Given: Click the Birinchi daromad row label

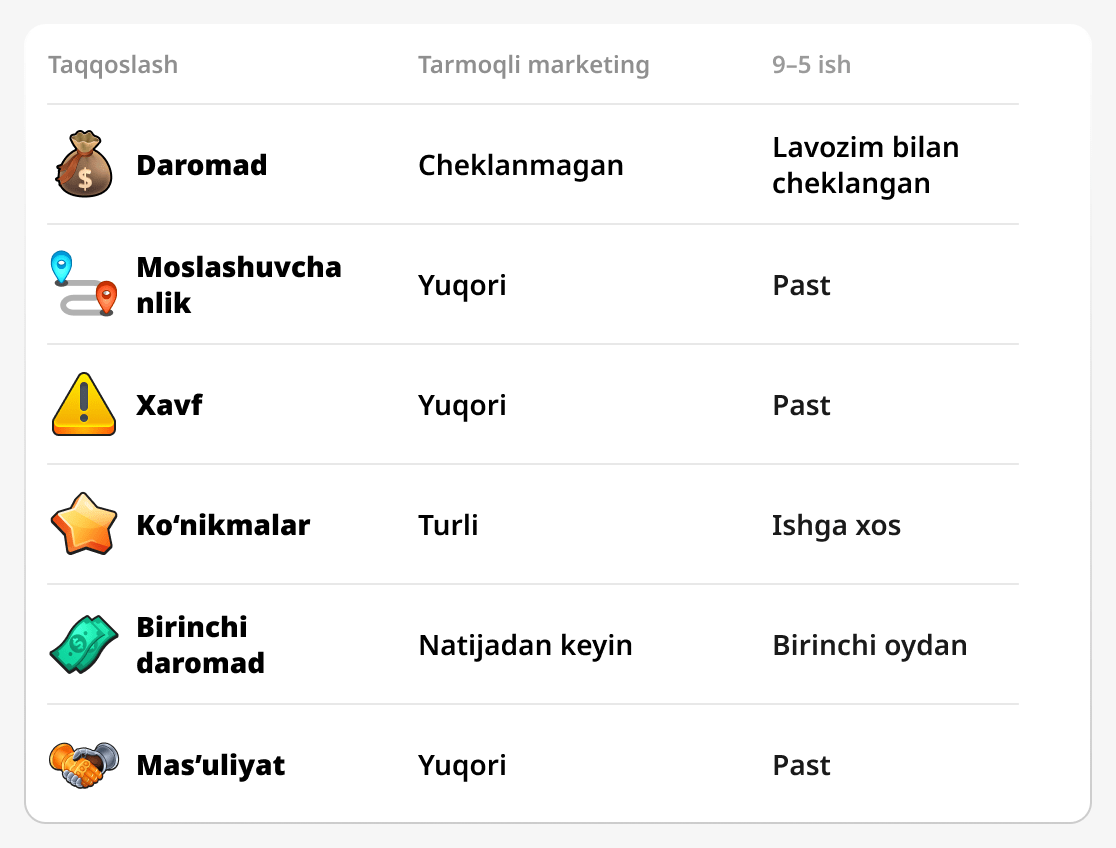Looking at the screenshot, I should 200,645.
